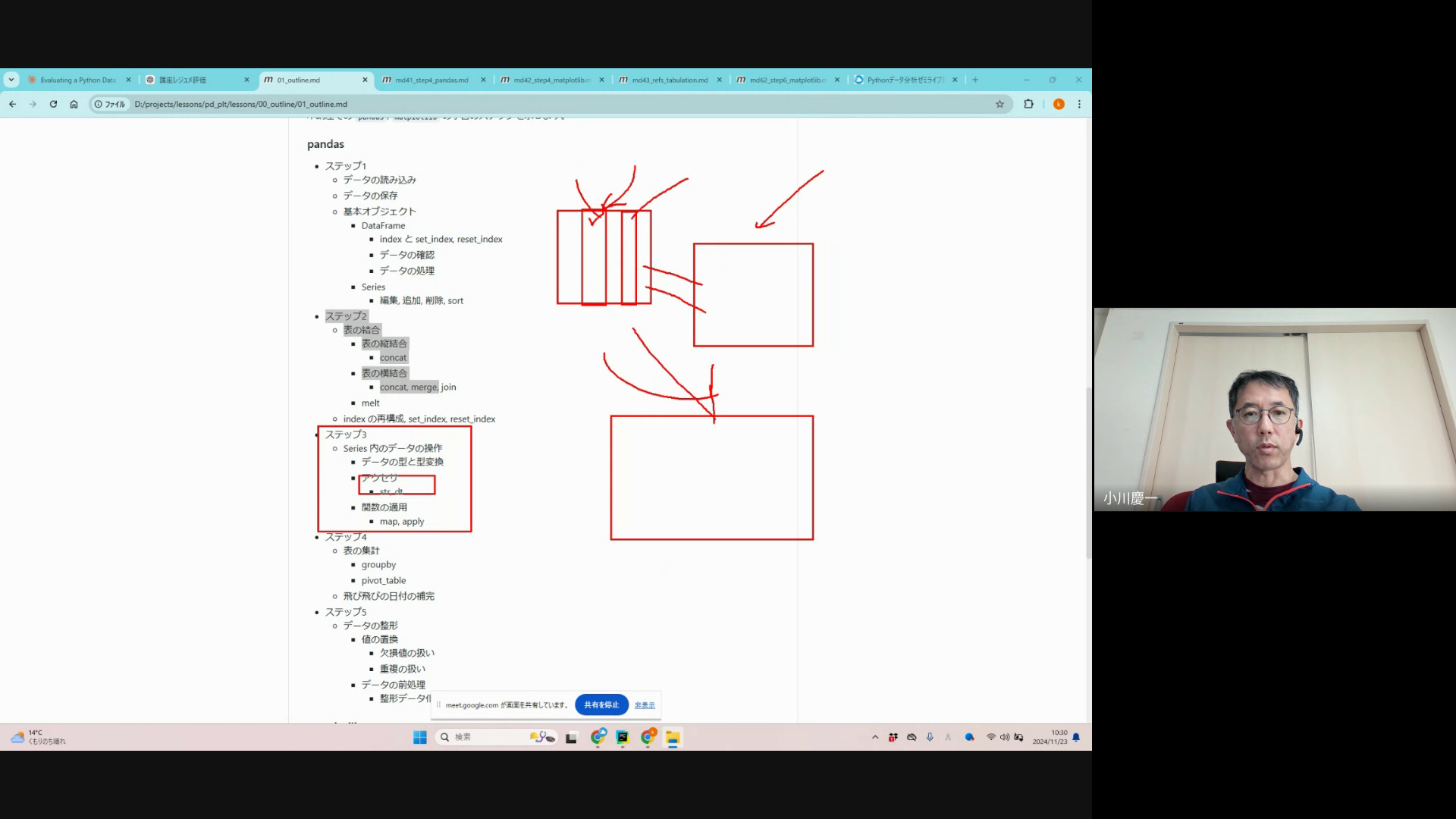Expand the tab search dropdown
The height and width of the screenshot is (819, 1456).
(x=11, y=80)
